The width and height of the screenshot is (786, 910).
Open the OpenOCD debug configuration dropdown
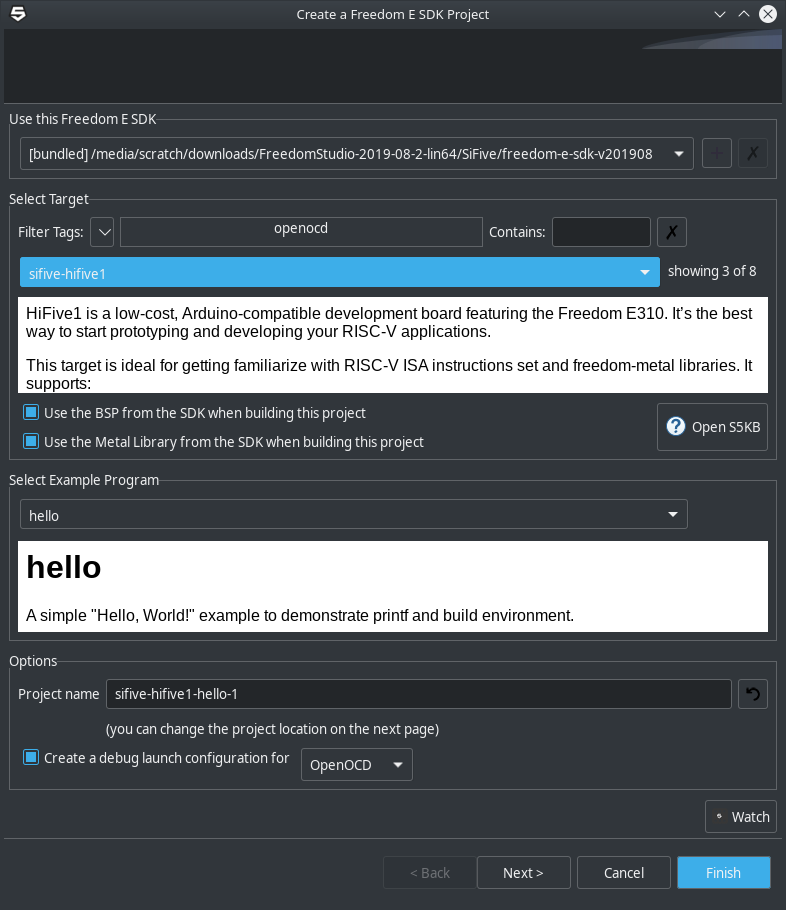(x=397, y=765)
